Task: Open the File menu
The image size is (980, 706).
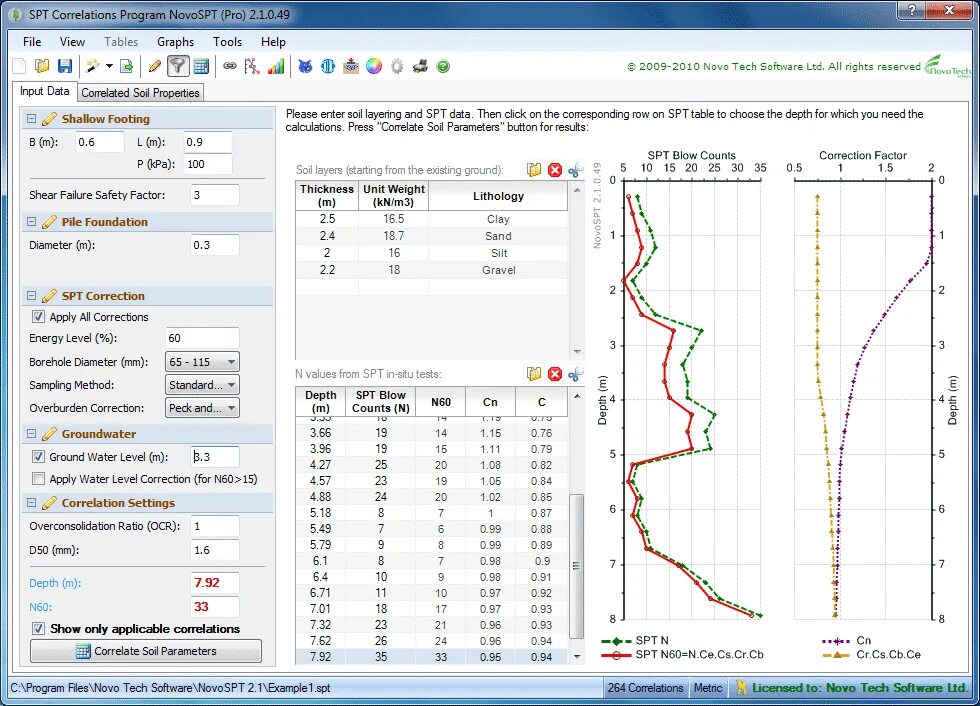Action: pyautogui.click(x=32, y=42)
